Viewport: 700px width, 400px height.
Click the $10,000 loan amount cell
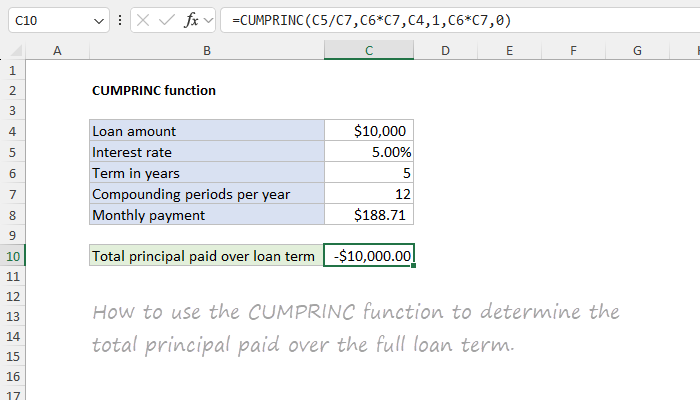pyautogui.click(x=369, y=131)
